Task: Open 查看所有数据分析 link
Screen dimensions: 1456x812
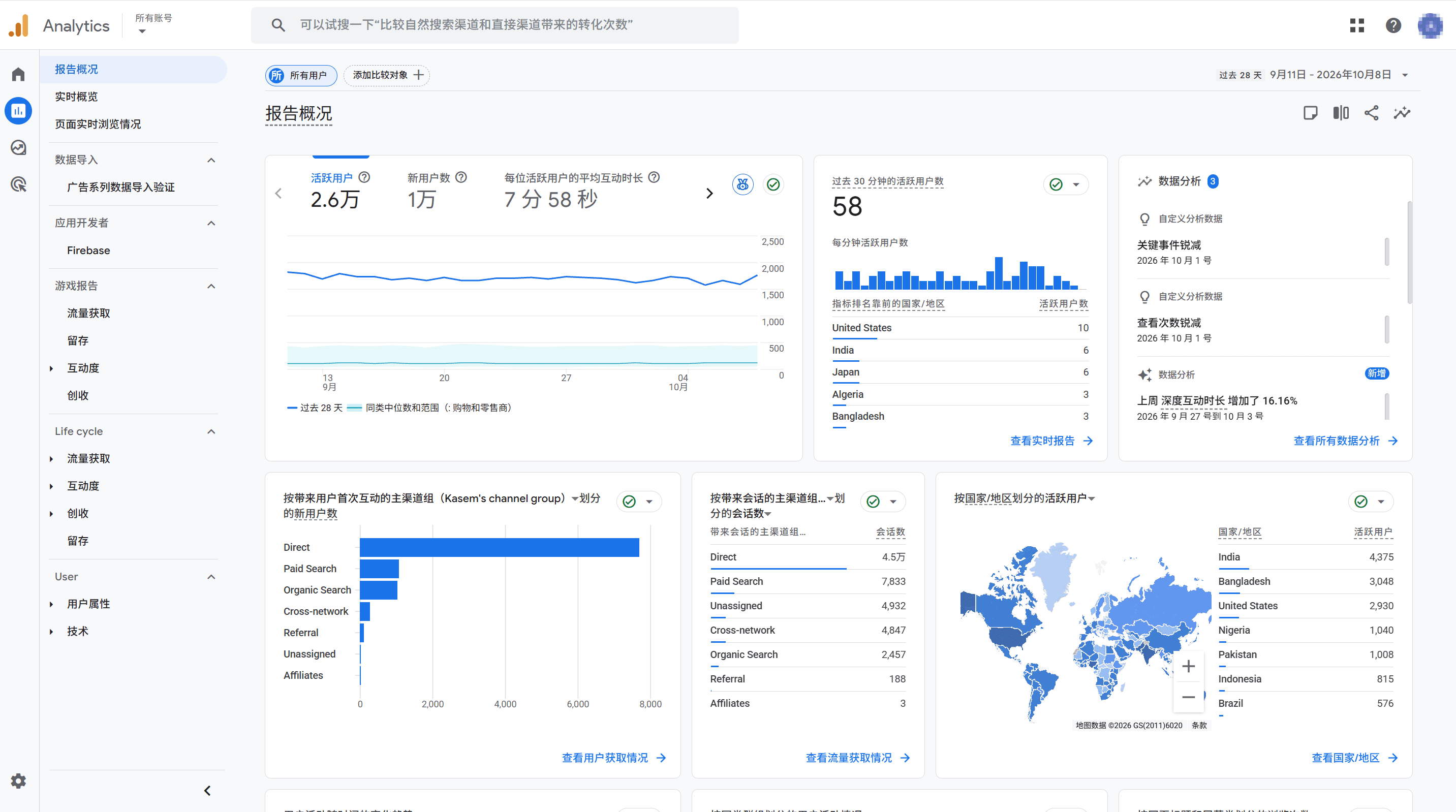Action: (x=1345, y=441)
